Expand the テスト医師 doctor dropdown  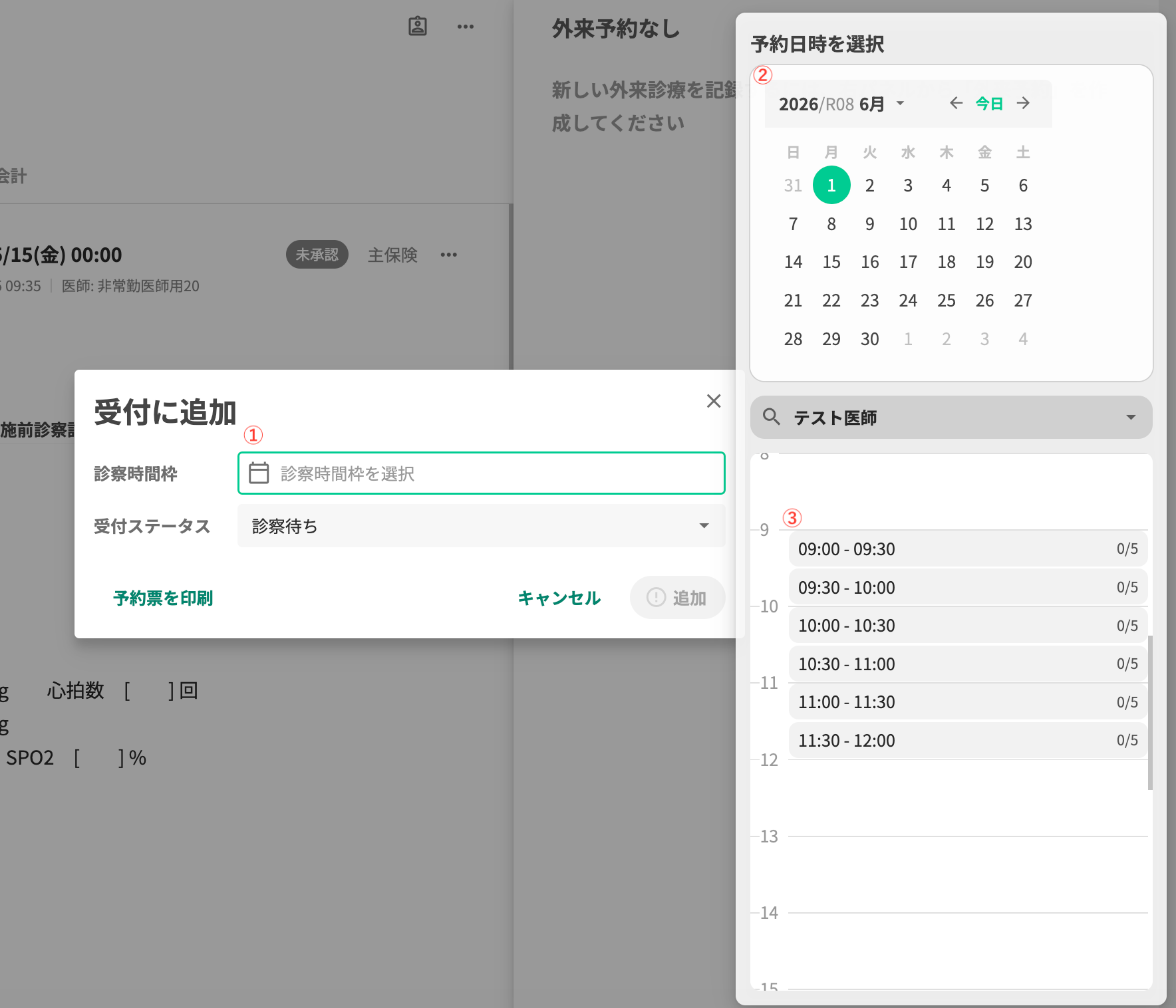click(1131, 417)
